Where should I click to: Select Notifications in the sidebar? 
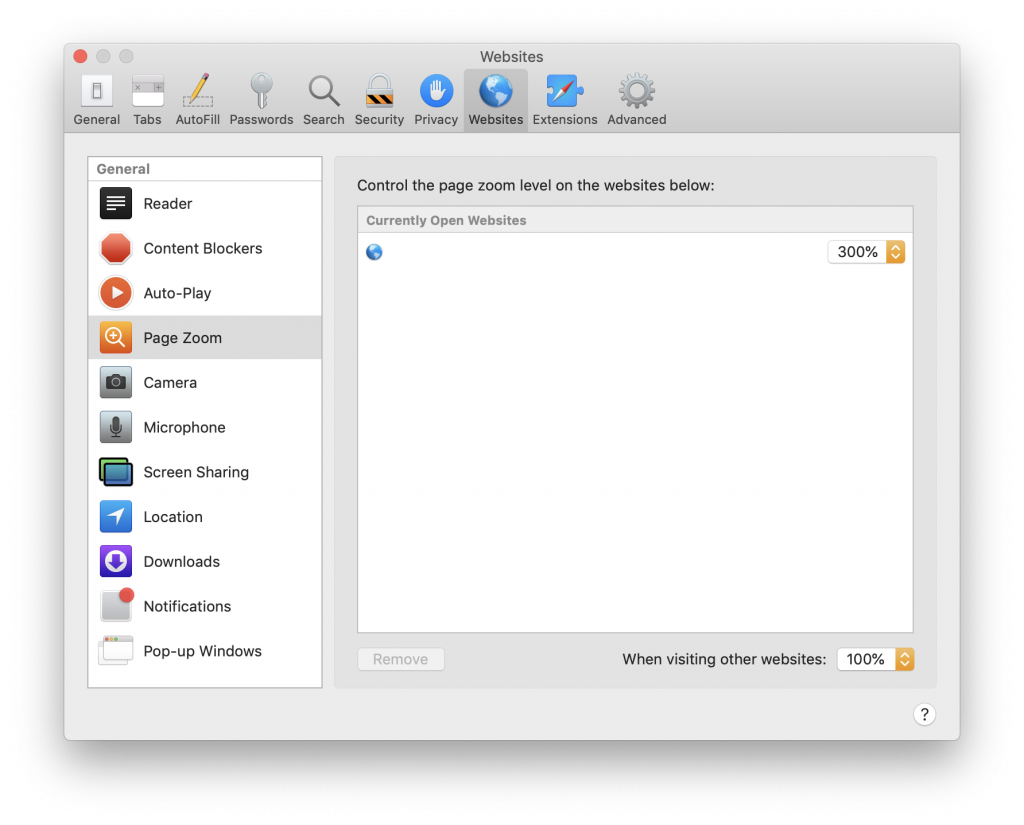click(x=205, y=606)
